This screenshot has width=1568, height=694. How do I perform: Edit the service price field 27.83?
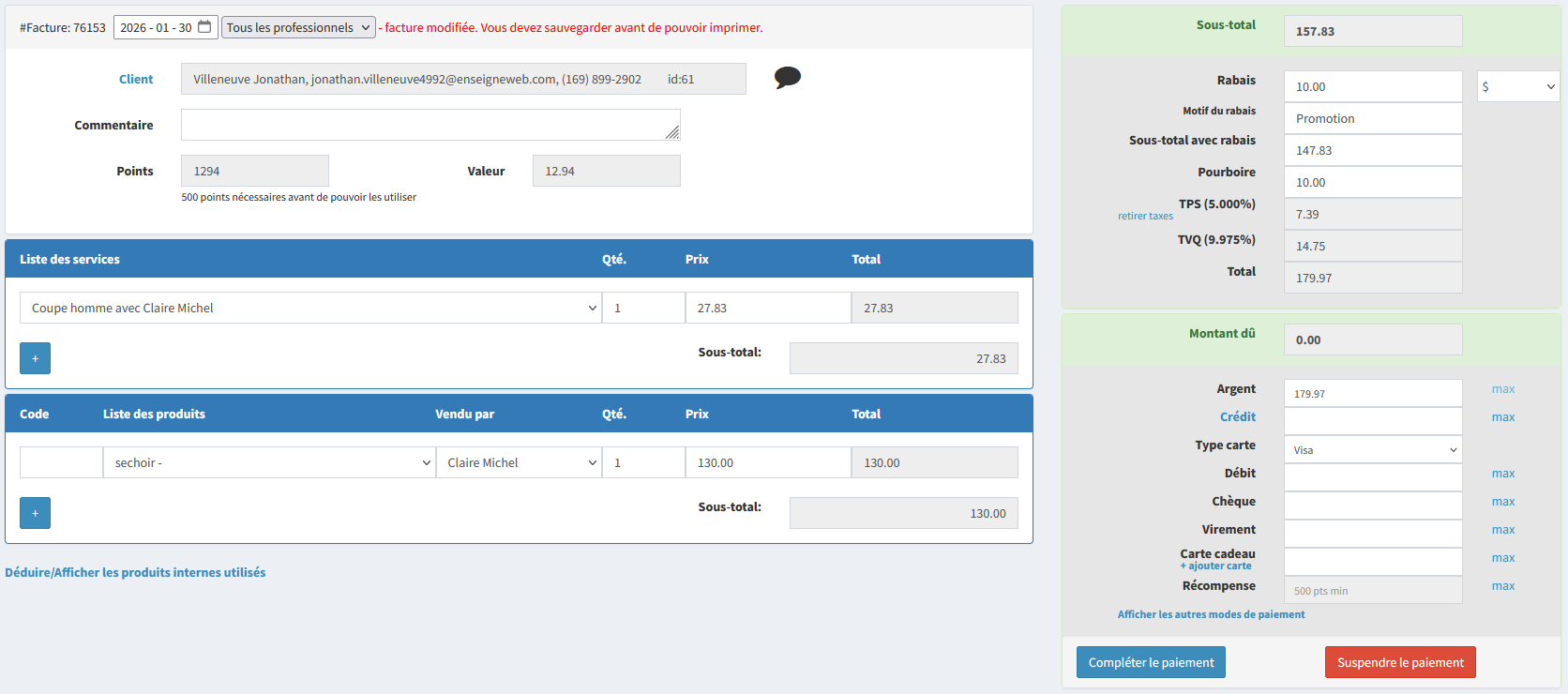click(x=768, y=308)
